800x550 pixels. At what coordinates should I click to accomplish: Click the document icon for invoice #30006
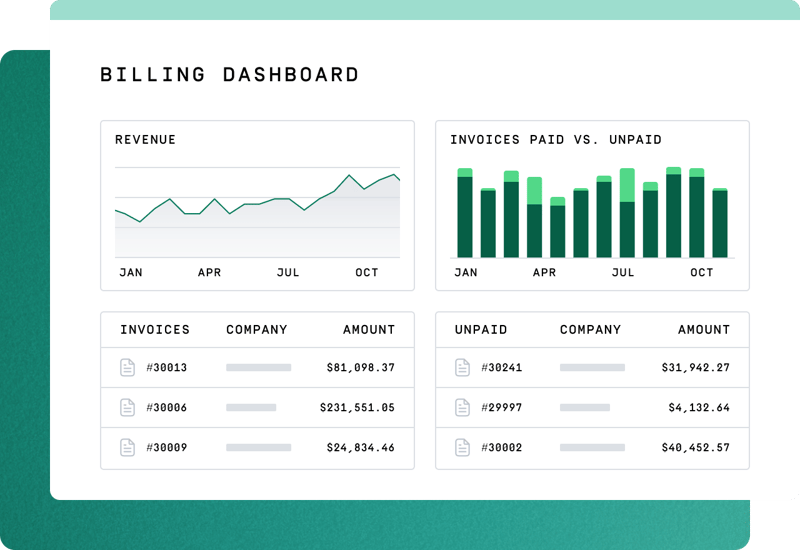(x=127, y=407)
